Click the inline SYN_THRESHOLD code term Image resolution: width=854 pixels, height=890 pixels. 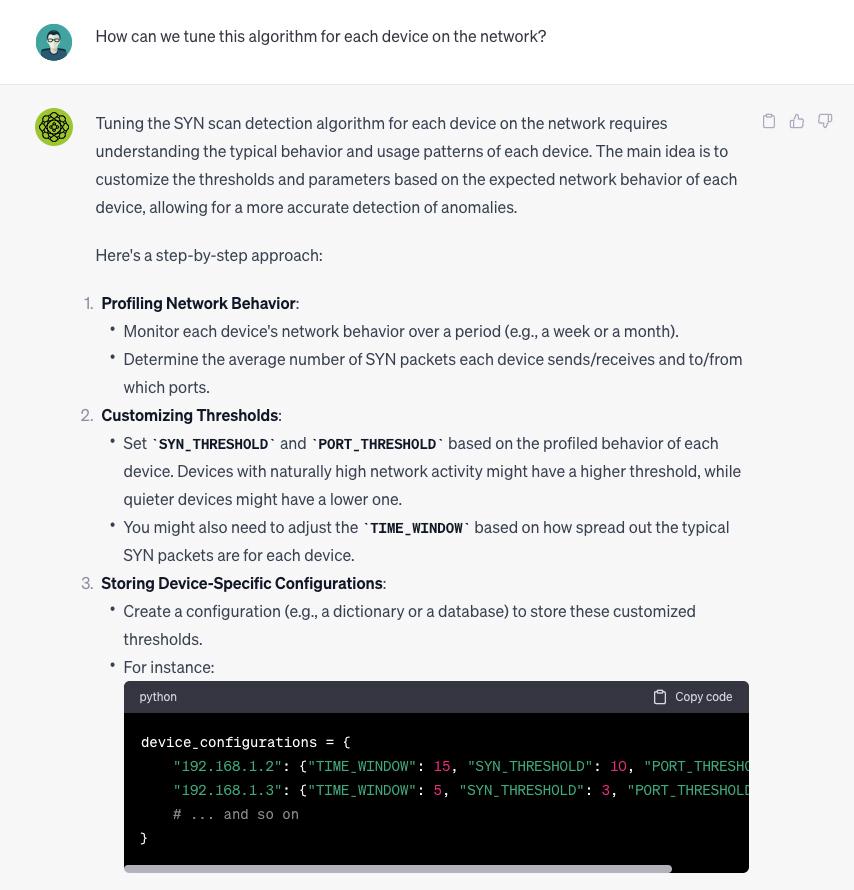(213, 444)
